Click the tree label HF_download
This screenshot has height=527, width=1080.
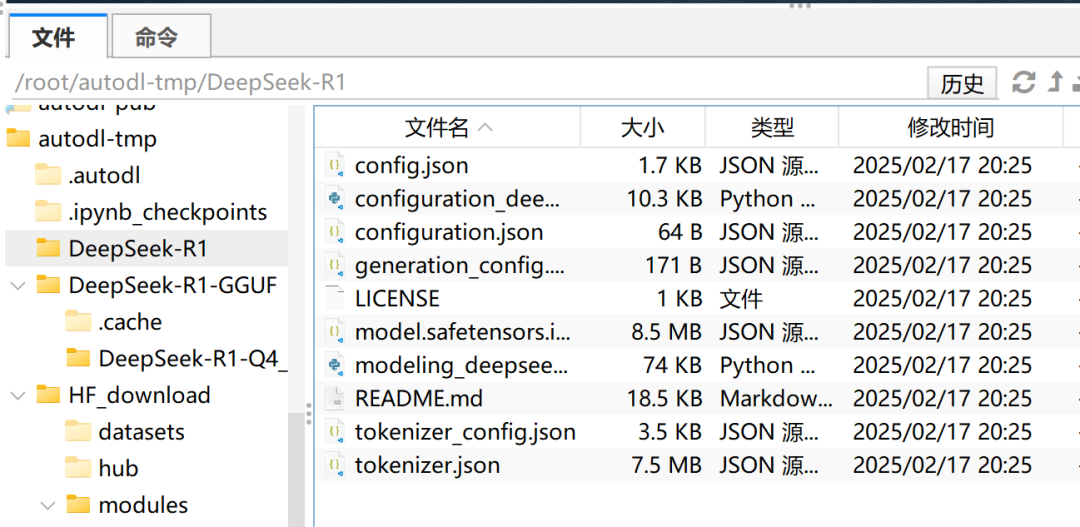click(x=139, y=395)
